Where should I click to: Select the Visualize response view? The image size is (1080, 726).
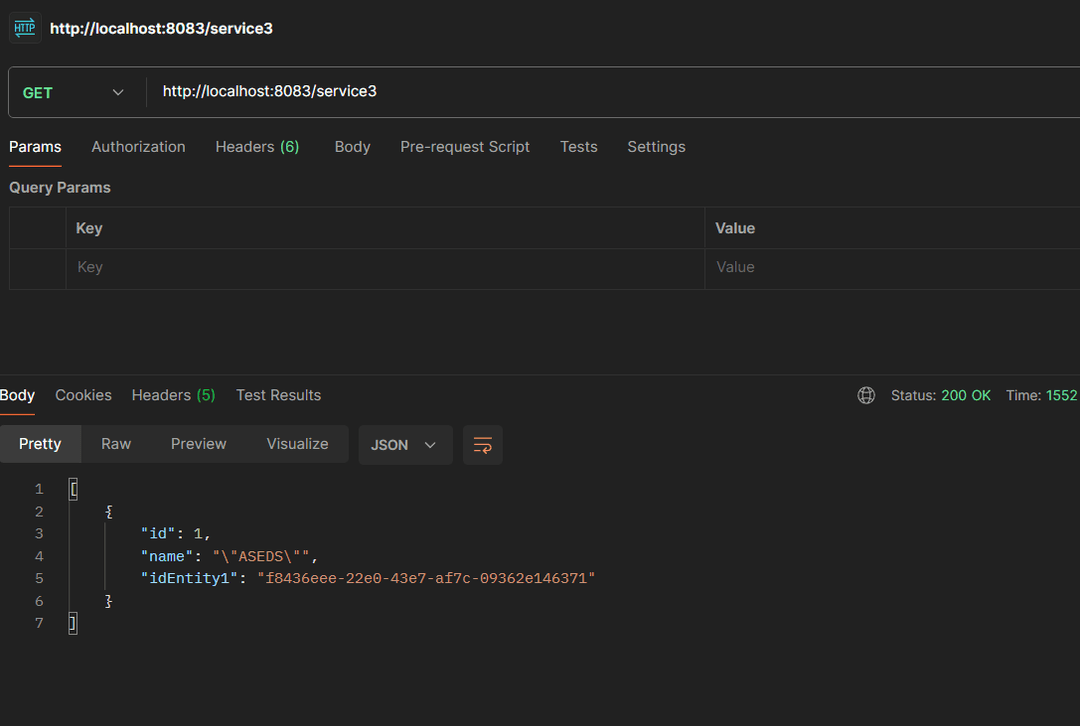(x=297, y=444)
